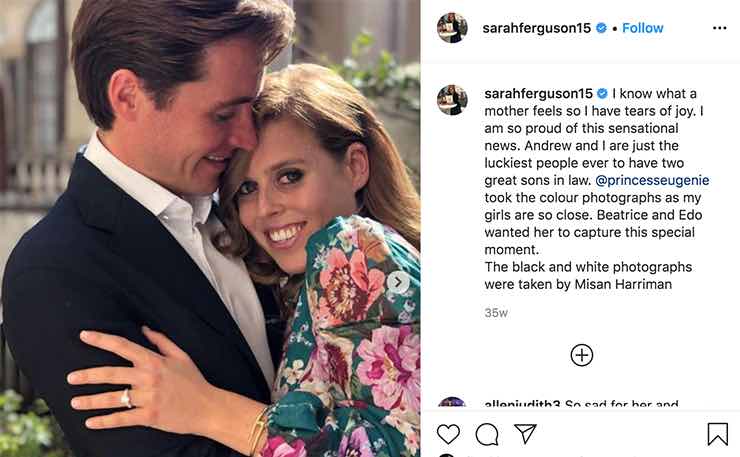This screenshot has width=740, height=457.
Task: Open the profile picture in the post header
Action: pyautogui.click(x=452, y=28)
